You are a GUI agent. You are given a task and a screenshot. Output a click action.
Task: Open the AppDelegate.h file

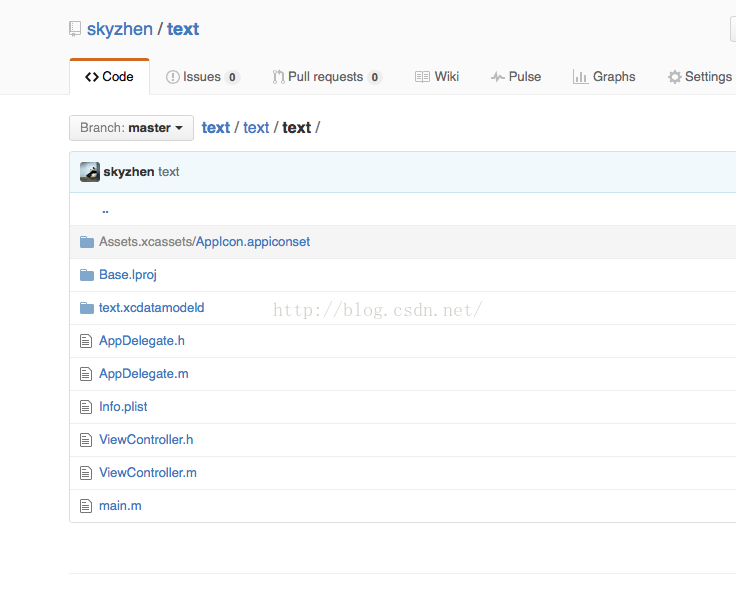pos(142,341)
